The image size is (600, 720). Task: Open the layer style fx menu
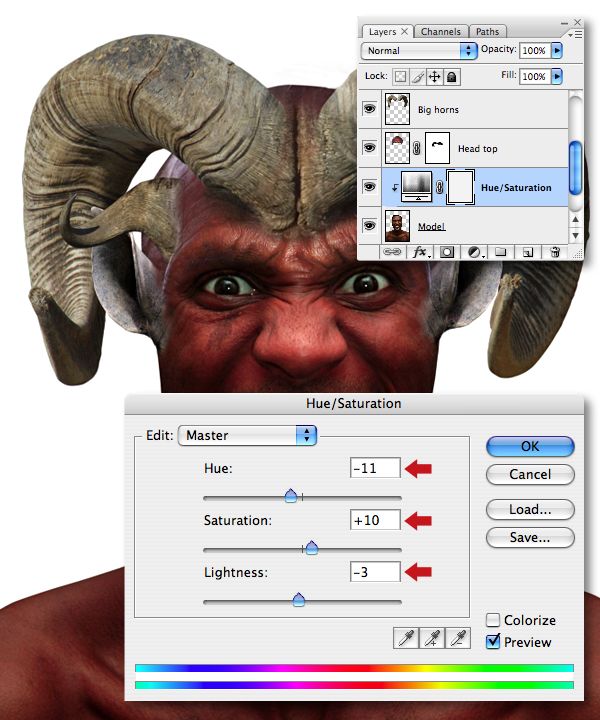click(421, 252)
